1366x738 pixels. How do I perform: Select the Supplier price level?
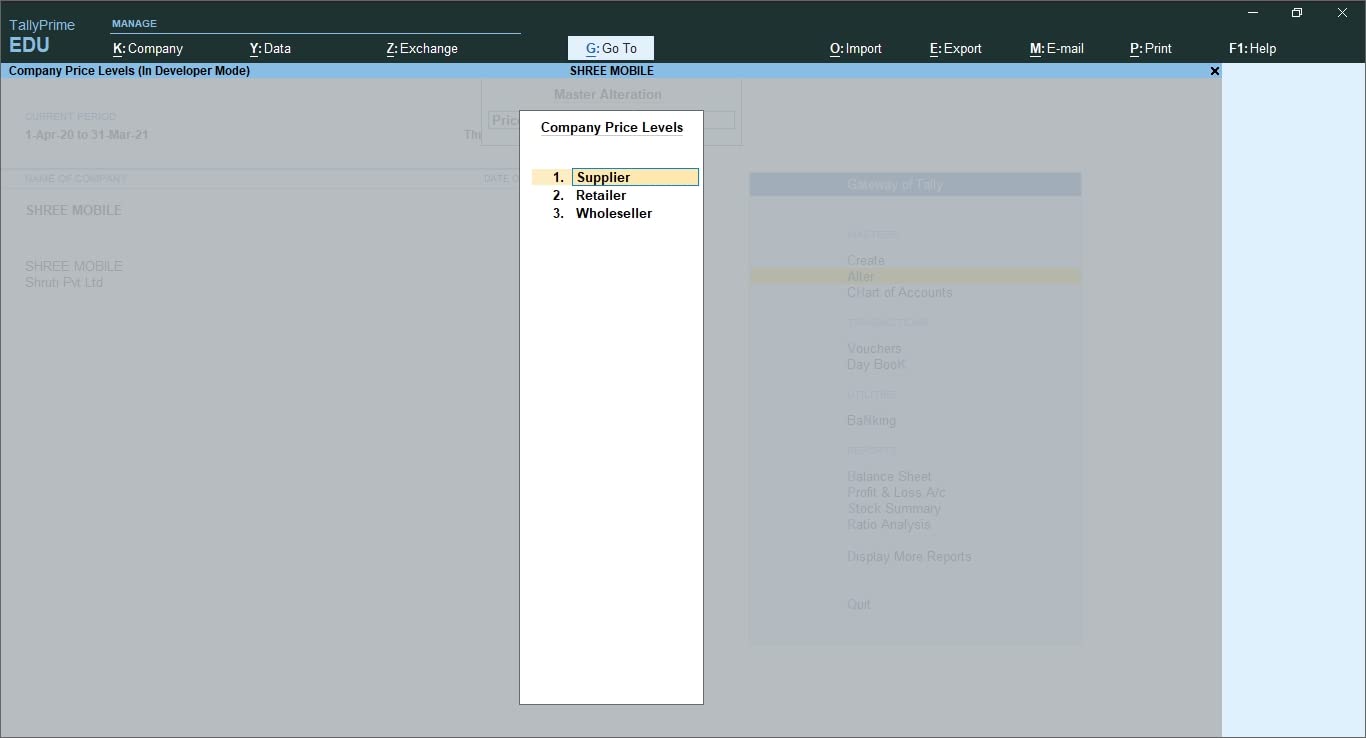point(603,177)
